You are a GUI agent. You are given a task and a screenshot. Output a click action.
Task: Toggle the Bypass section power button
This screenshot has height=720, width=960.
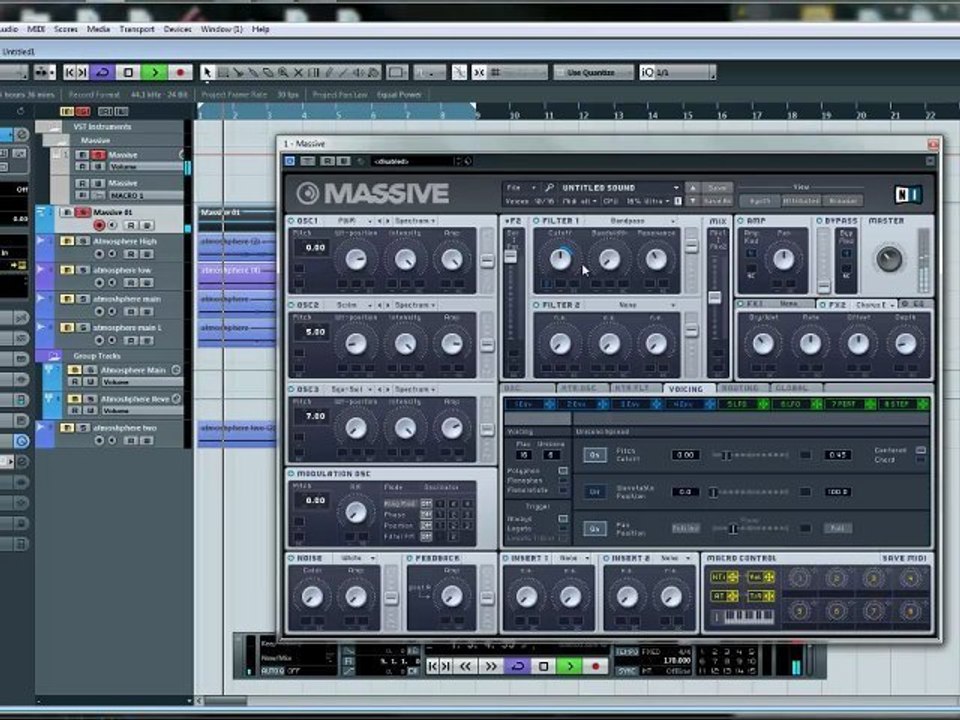820,220
